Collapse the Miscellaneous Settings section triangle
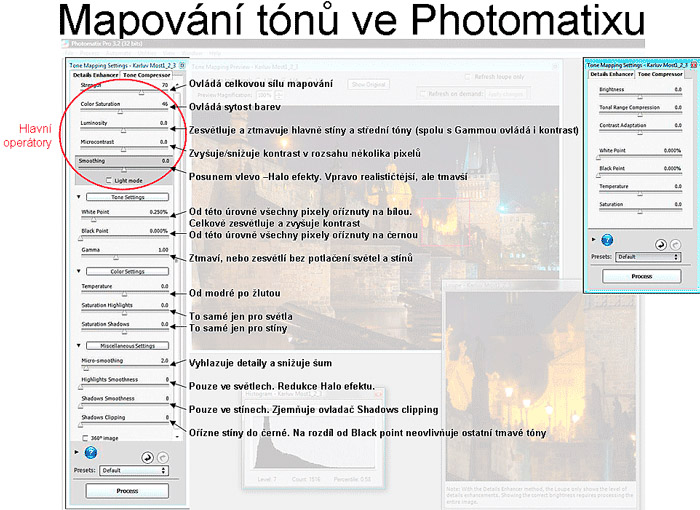Image resolution: width=700 pixels, height=510 pixels. coord(78,345)
